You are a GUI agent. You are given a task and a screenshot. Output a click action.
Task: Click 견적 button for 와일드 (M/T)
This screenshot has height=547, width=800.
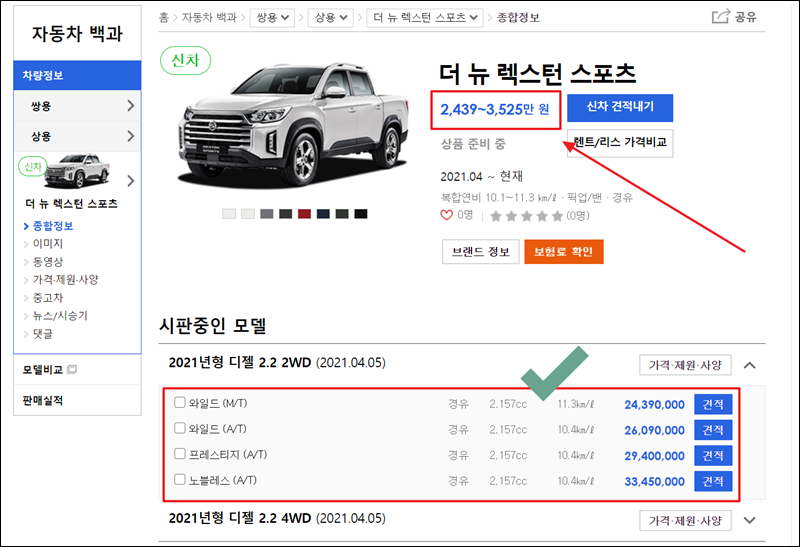[713, 404]
